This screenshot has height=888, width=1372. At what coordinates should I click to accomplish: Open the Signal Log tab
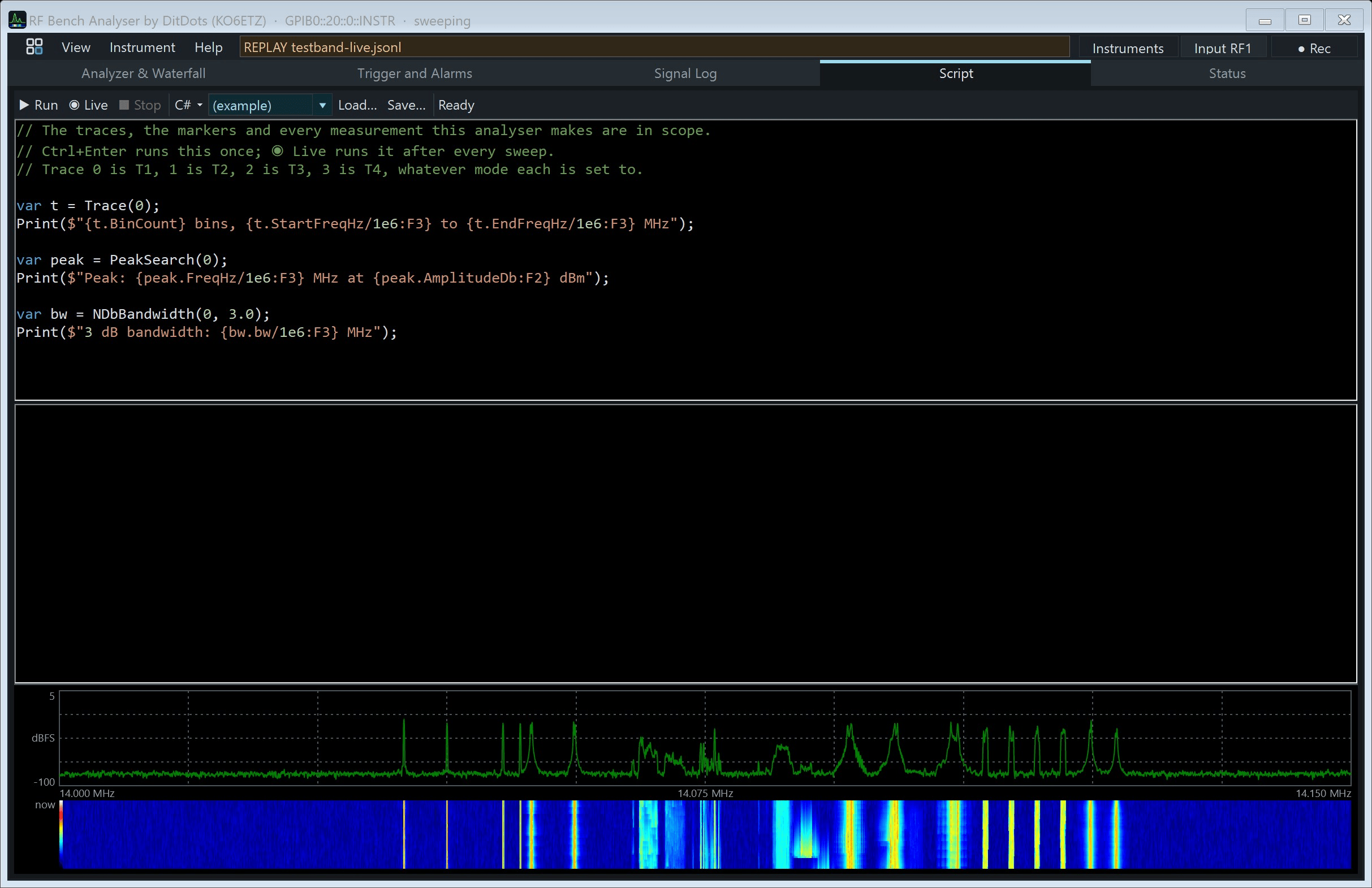(x=685, y=73)
